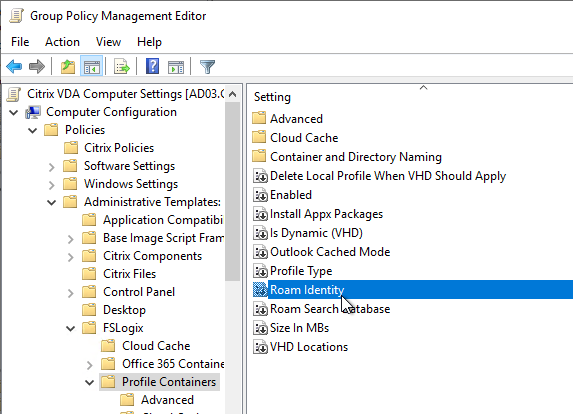Click the Delete Local Profile setting icon
The image size is (573, 414).
[x=260, y=176]
